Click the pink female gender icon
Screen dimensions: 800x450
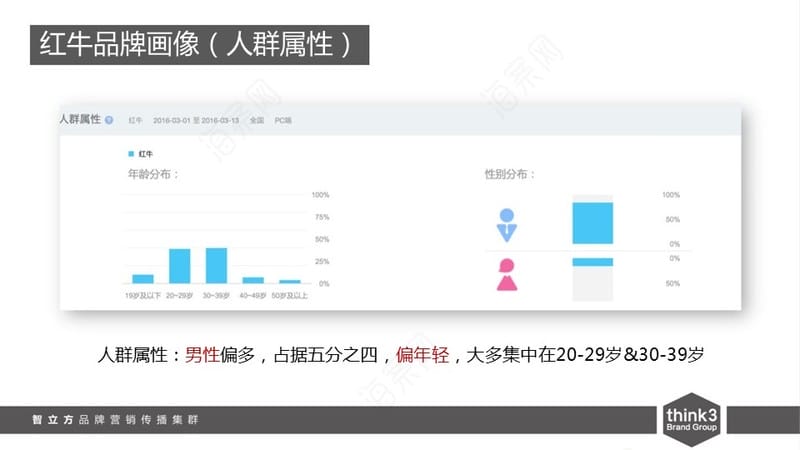pos(507,274)
